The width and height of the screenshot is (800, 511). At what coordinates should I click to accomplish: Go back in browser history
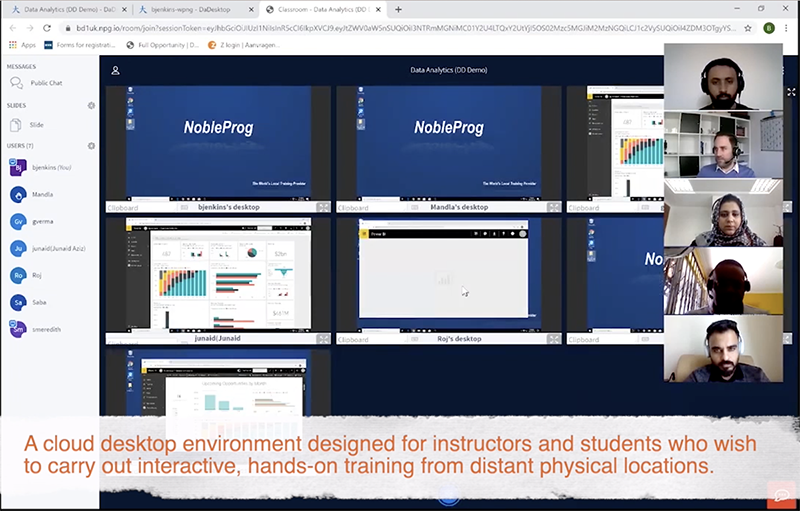coord(13,28)
